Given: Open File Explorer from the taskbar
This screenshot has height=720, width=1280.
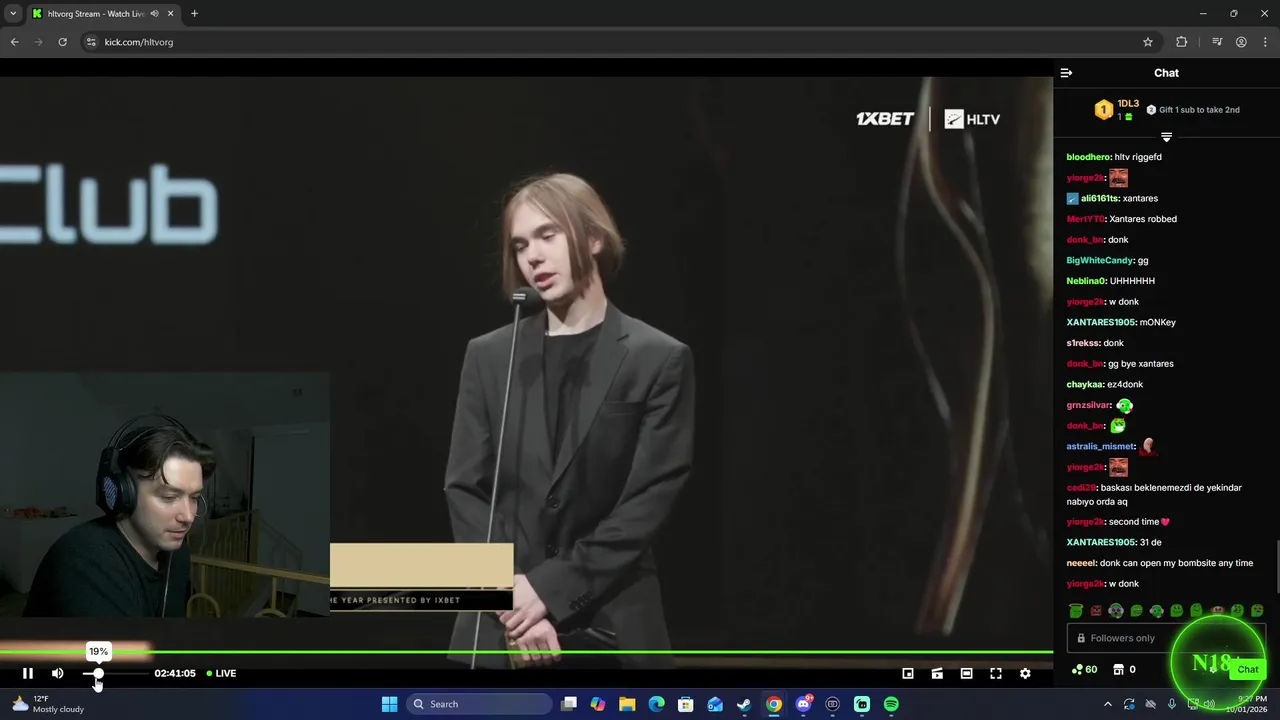Looking at the screenshot, I should 627,704.
